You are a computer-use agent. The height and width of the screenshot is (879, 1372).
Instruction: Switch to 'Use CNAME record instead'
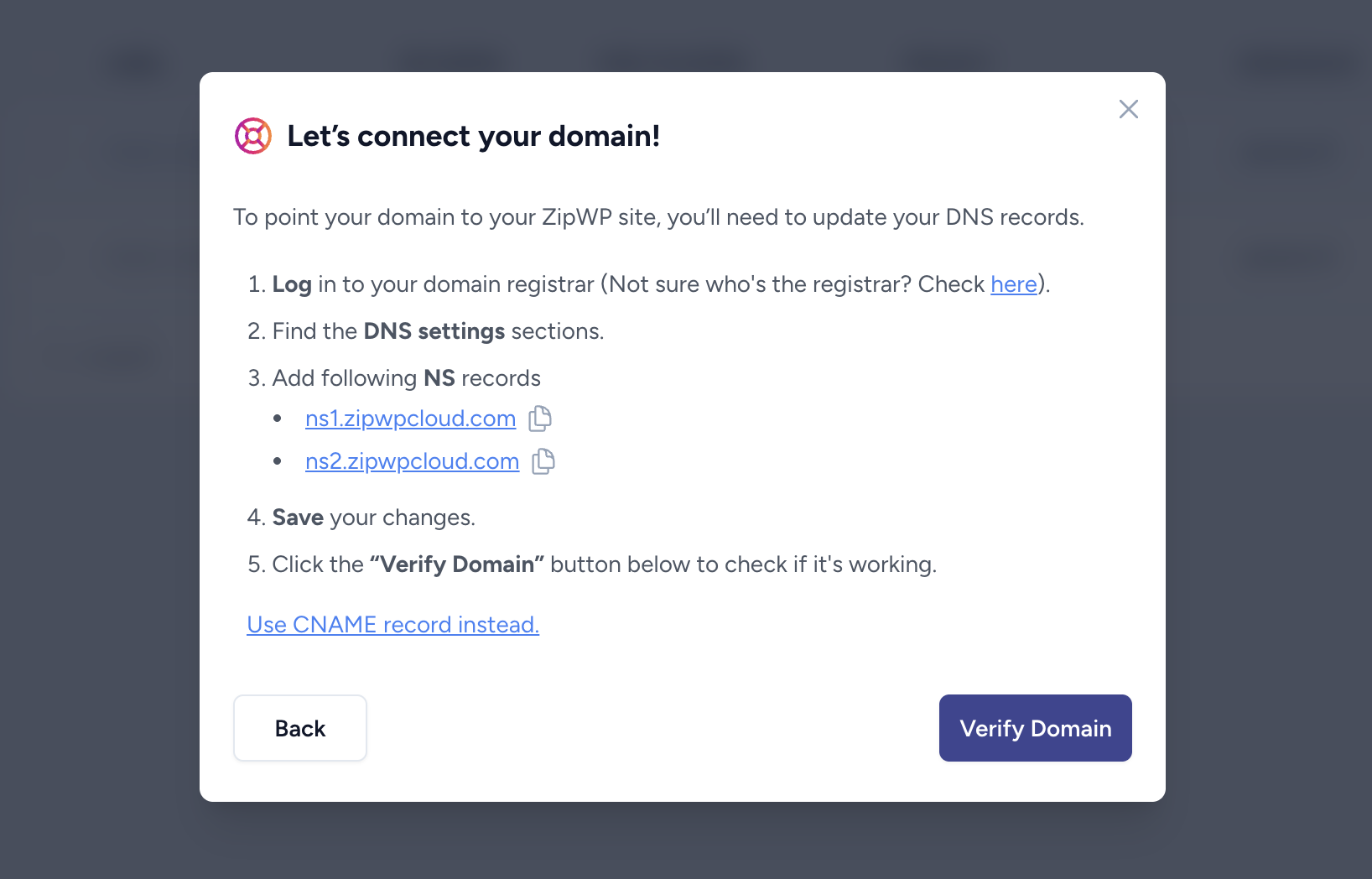(x=392, y=625)
